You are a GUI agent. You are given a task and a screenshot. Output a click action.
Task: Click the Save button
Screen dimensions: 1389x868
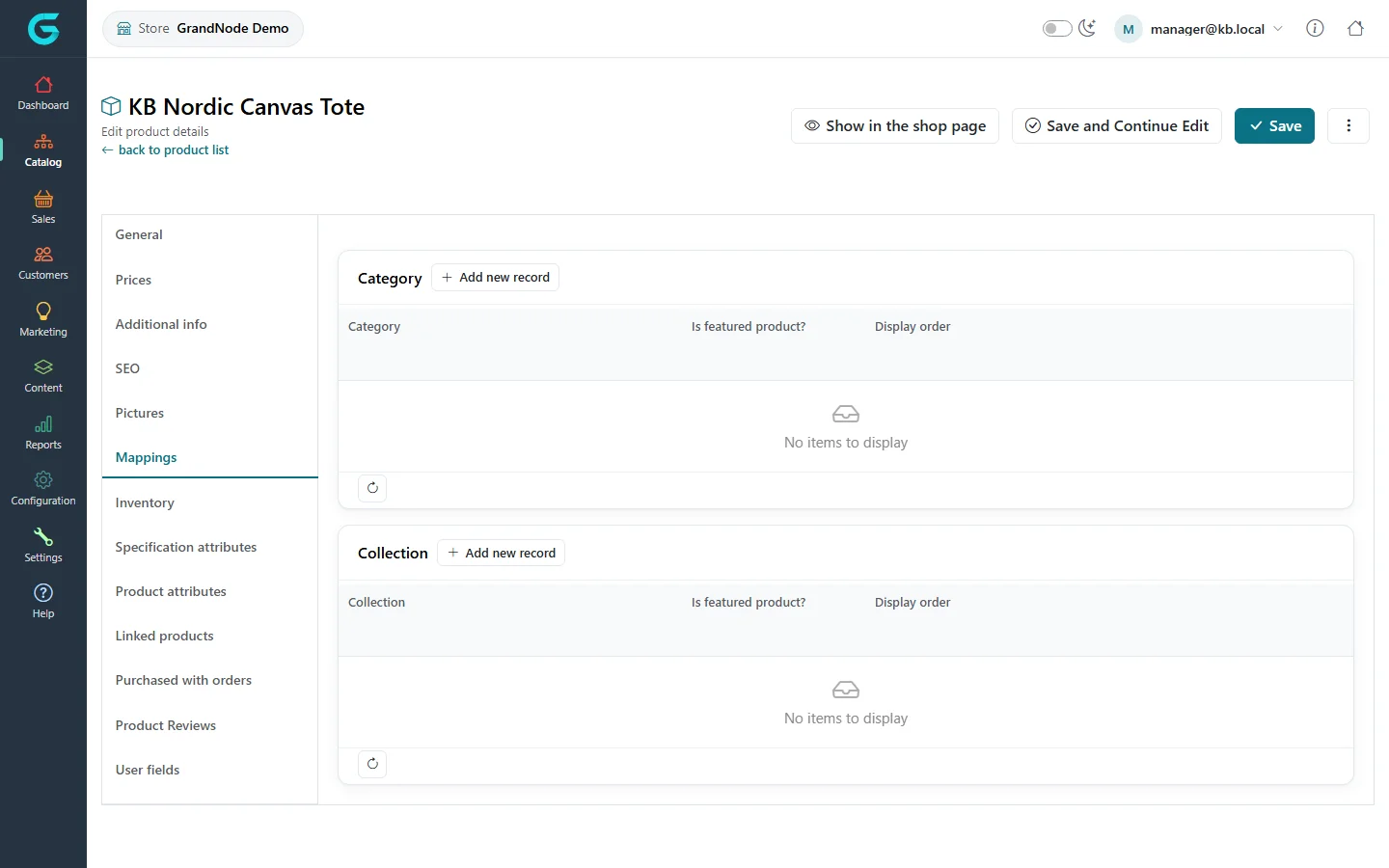pos(1274,125)
